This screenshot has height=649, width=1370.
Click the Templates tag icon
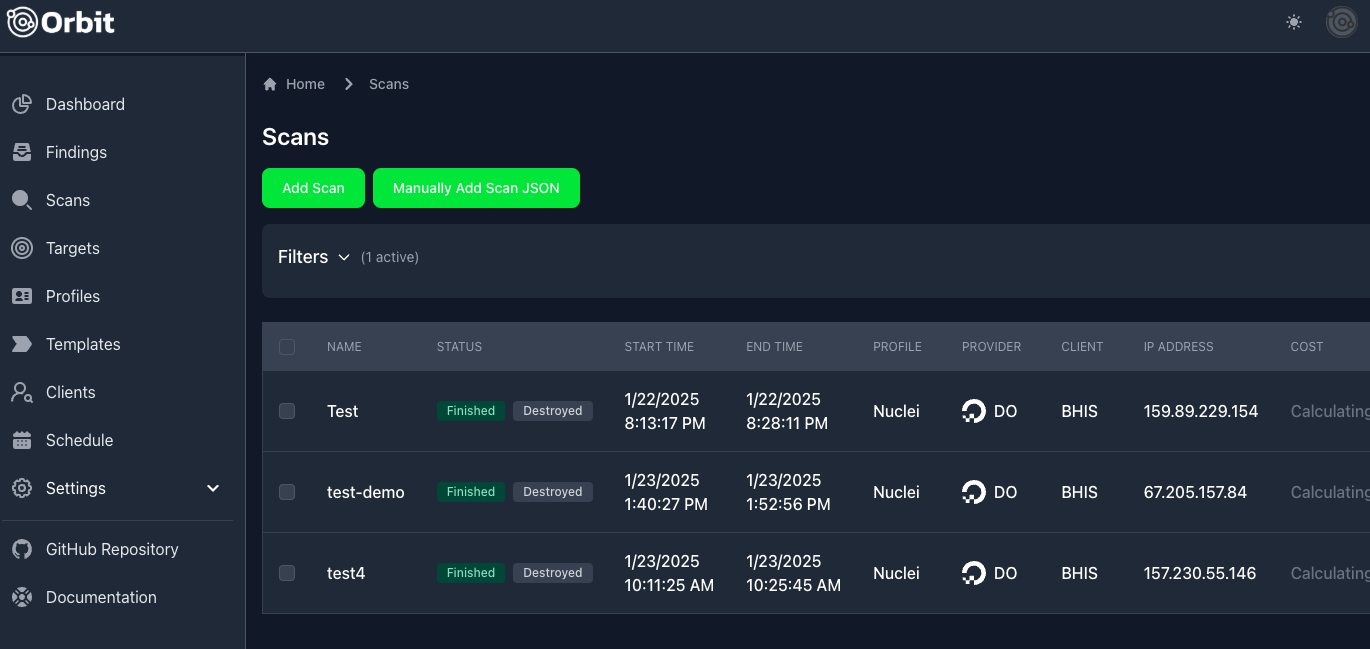click(22, 344)
